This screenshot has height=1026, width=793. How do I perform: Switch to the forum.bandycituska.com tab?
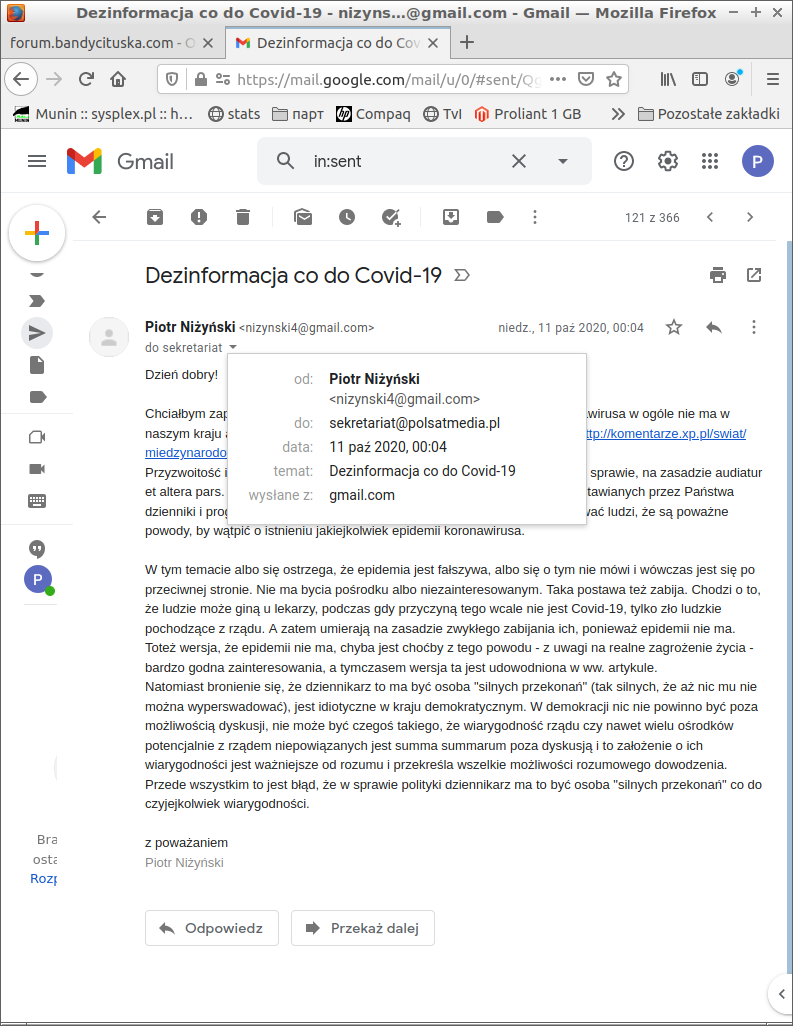click(x=103, y=43)
